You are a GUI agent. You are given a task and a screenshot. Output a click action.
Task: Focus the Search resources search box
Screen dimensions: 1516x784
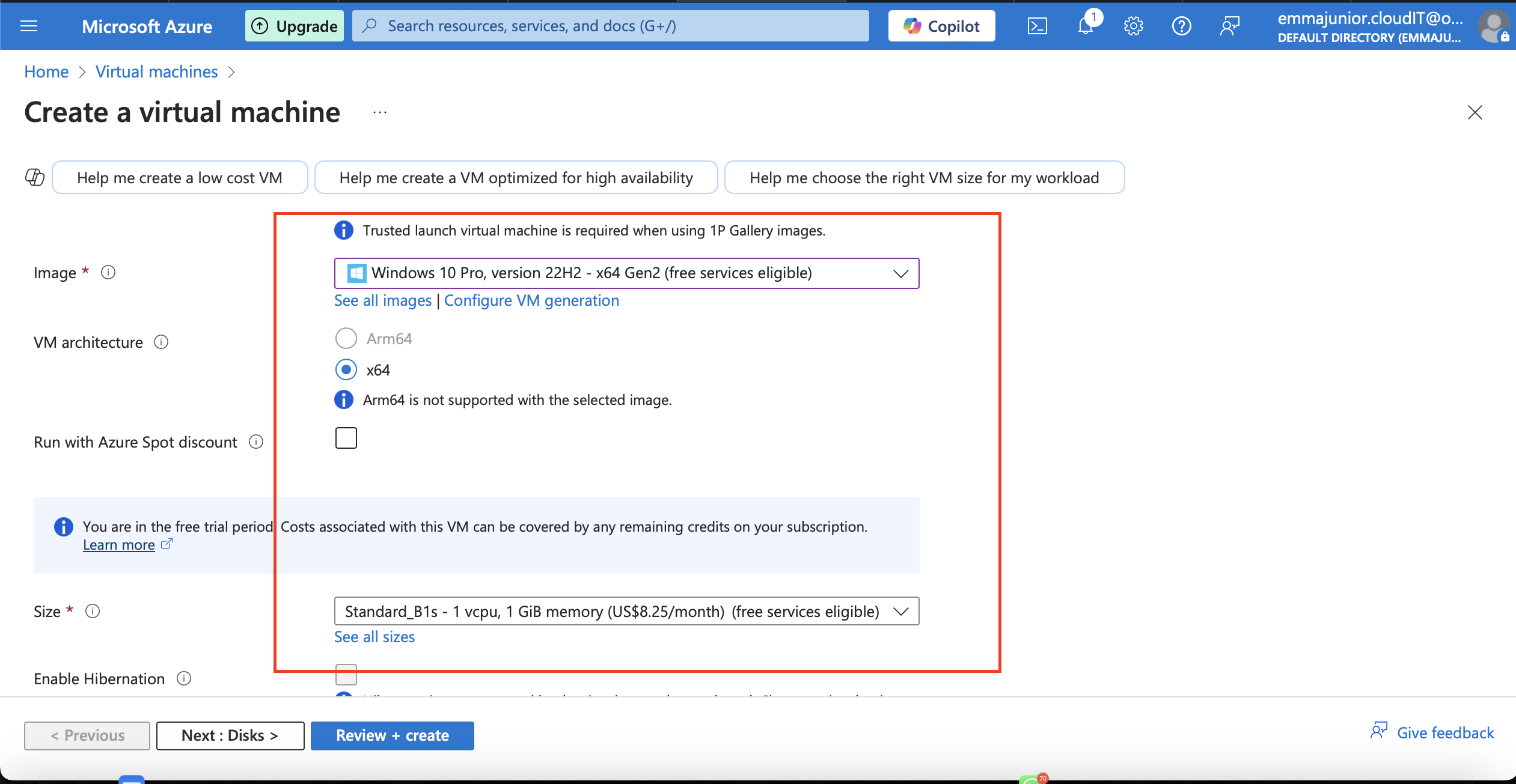point(611,26)
